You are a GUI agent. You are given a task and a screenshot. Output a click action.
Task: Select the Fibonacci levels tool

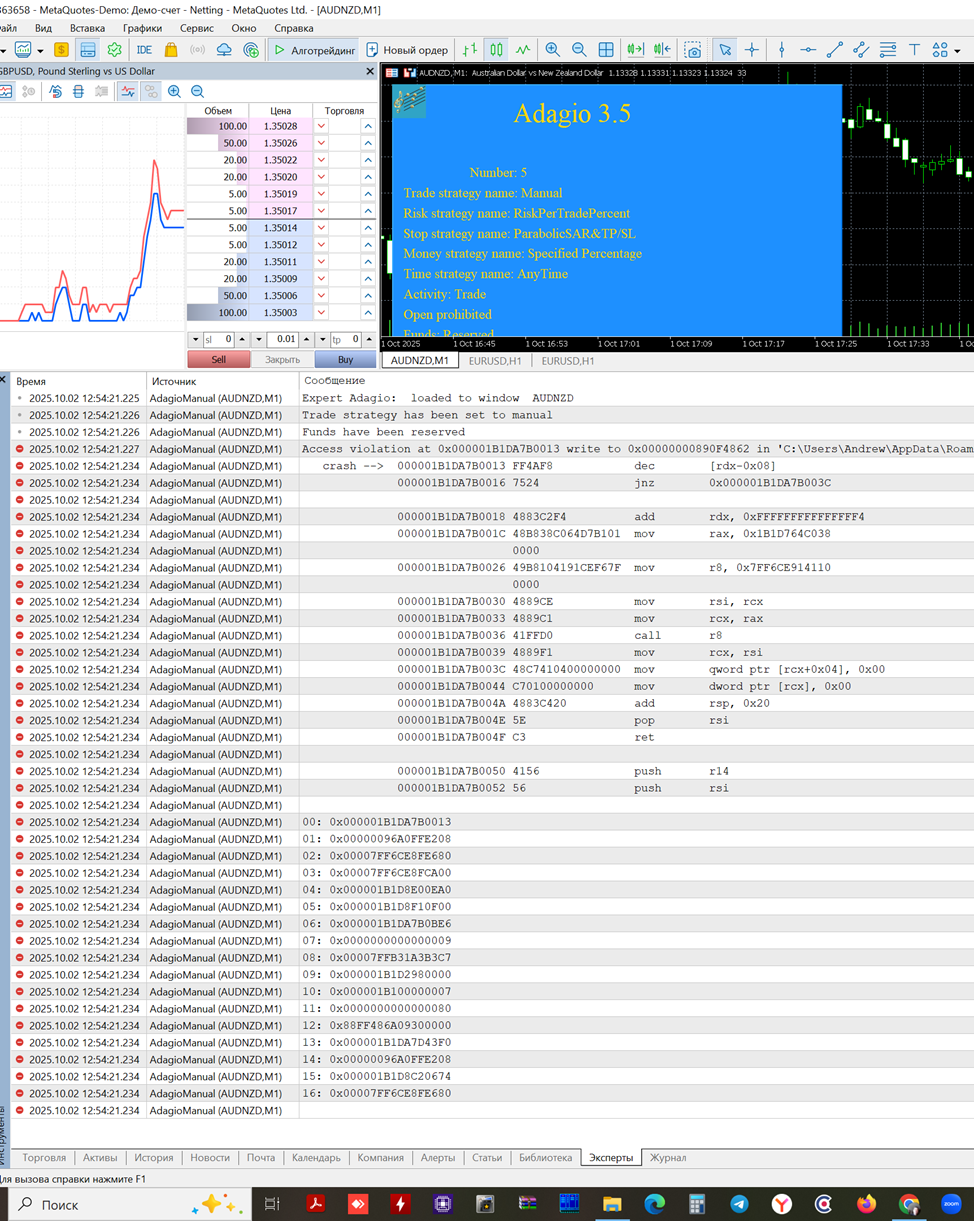[888, 49]
